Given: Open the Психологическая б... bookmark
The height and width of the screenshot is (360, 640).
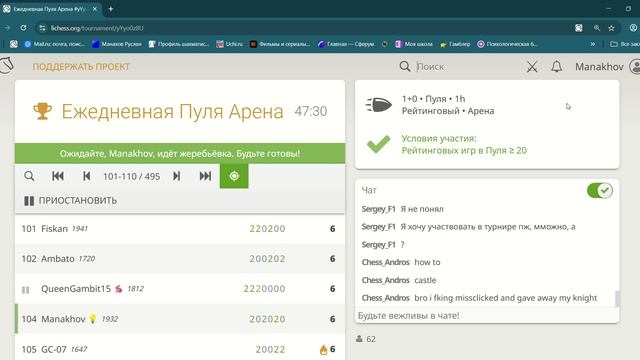Looking at the screenshot, I should [508, 44].
